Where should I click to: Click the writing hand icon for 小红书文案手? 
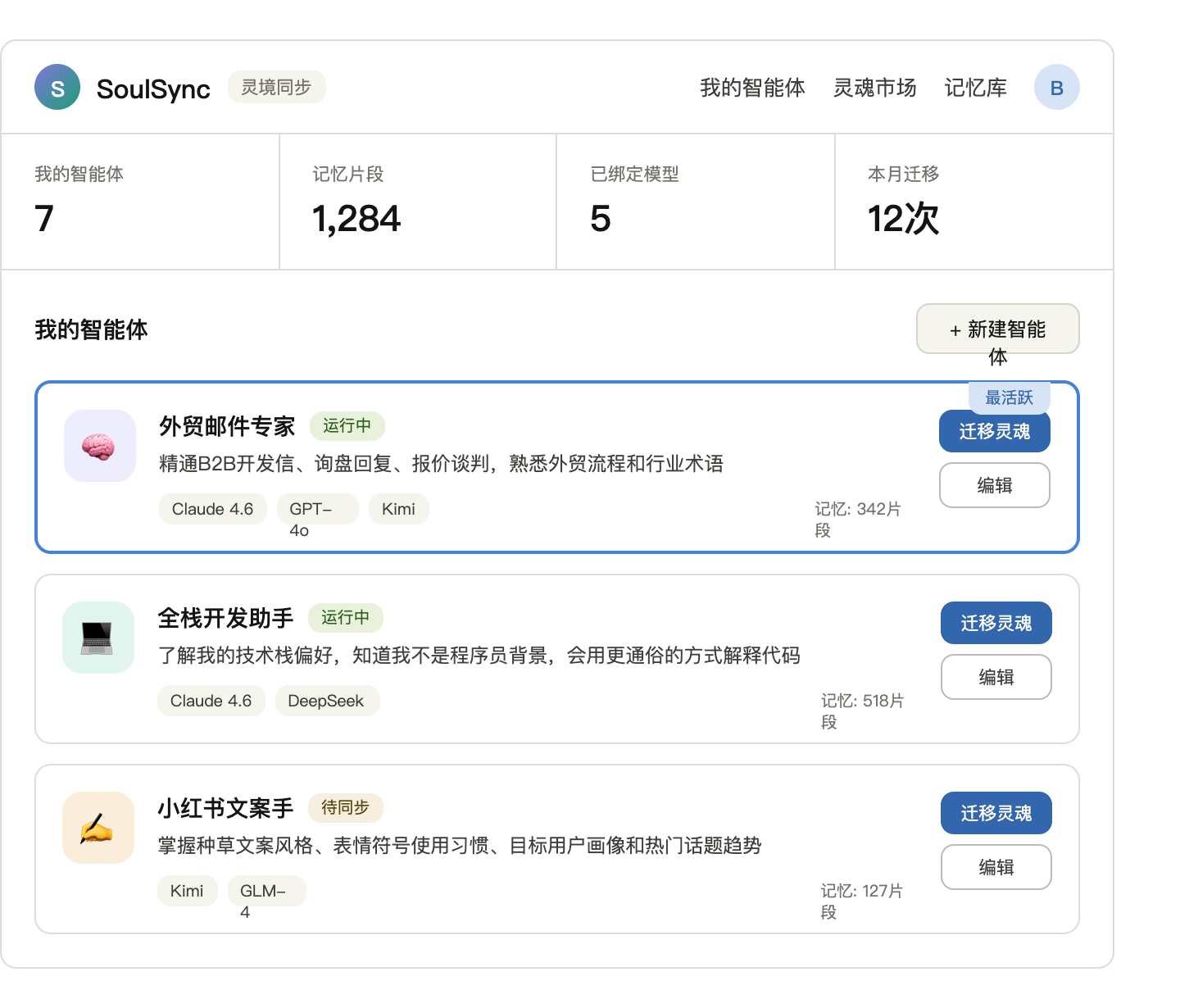coord(98,828)
